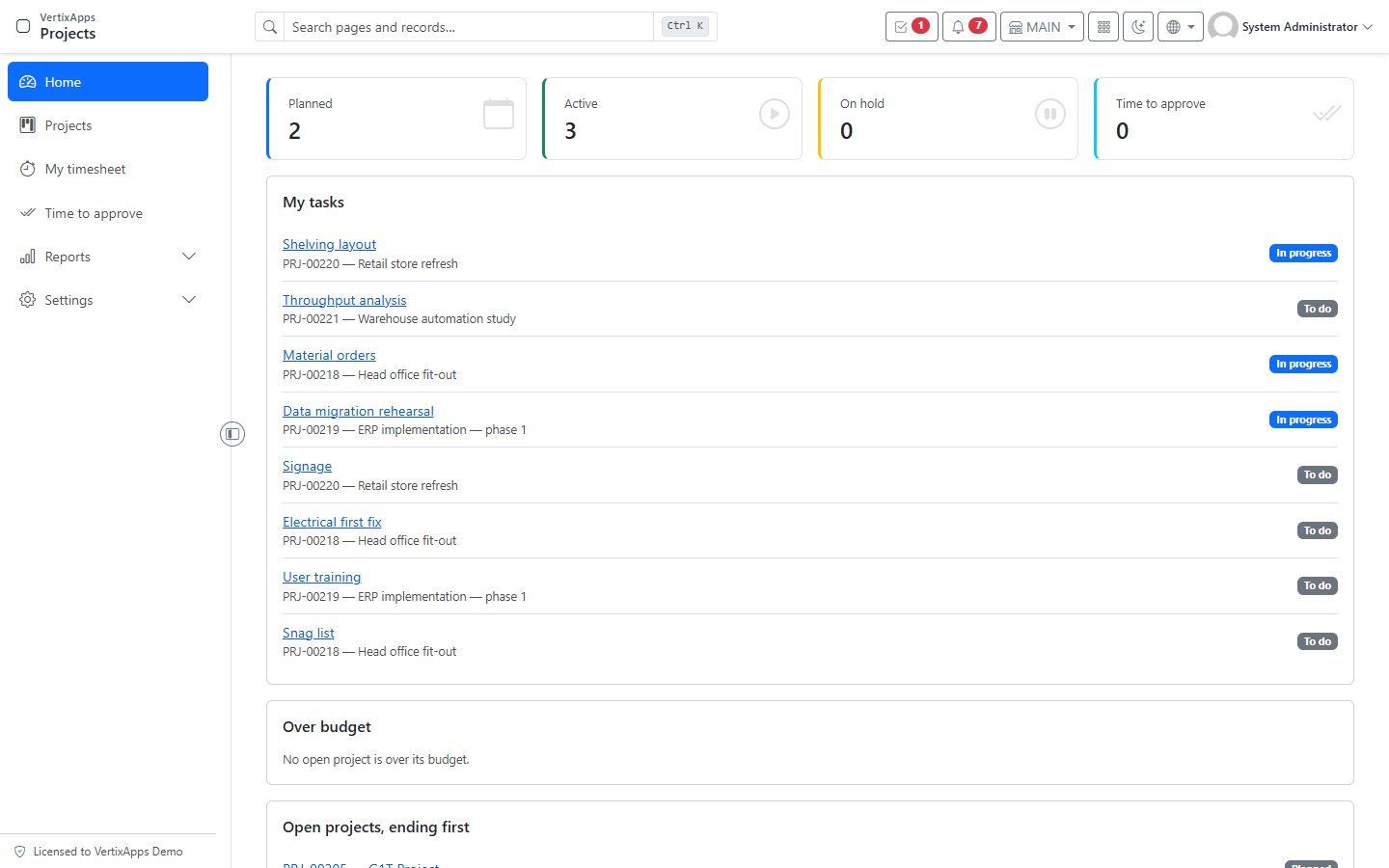Click the "Open projects, ending first" heading
Image resolution: width=1389 pixels, height=868 pixels.
(x=376, y=827)
